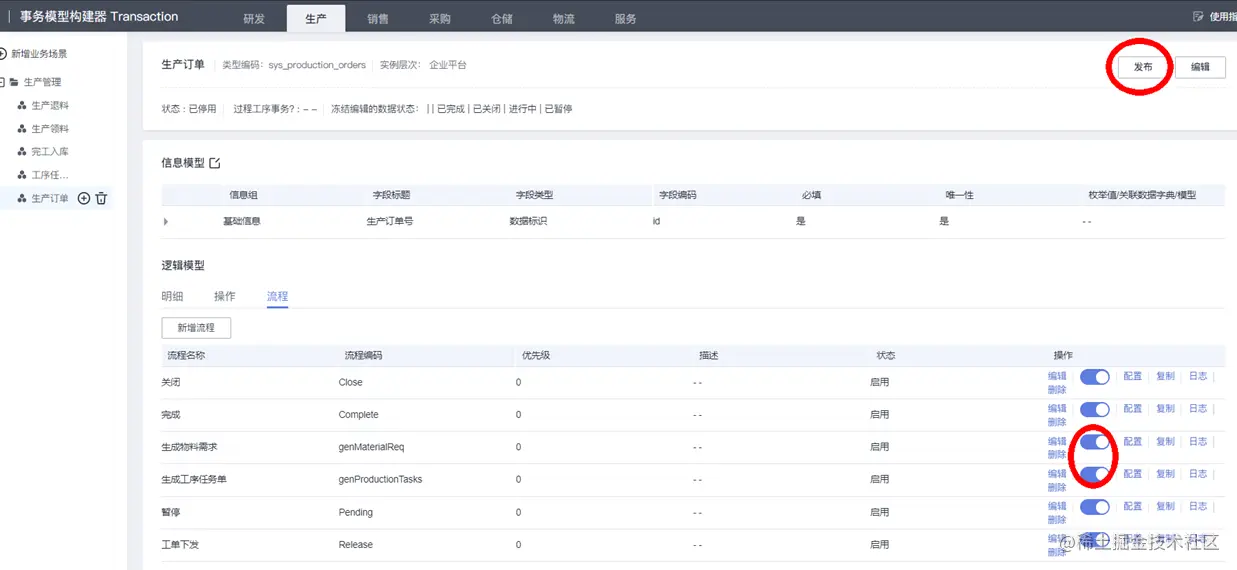Viewport: 1237px width, 570px height.
Task: Click the Pending flow code cell
Action: click(356, 512)
